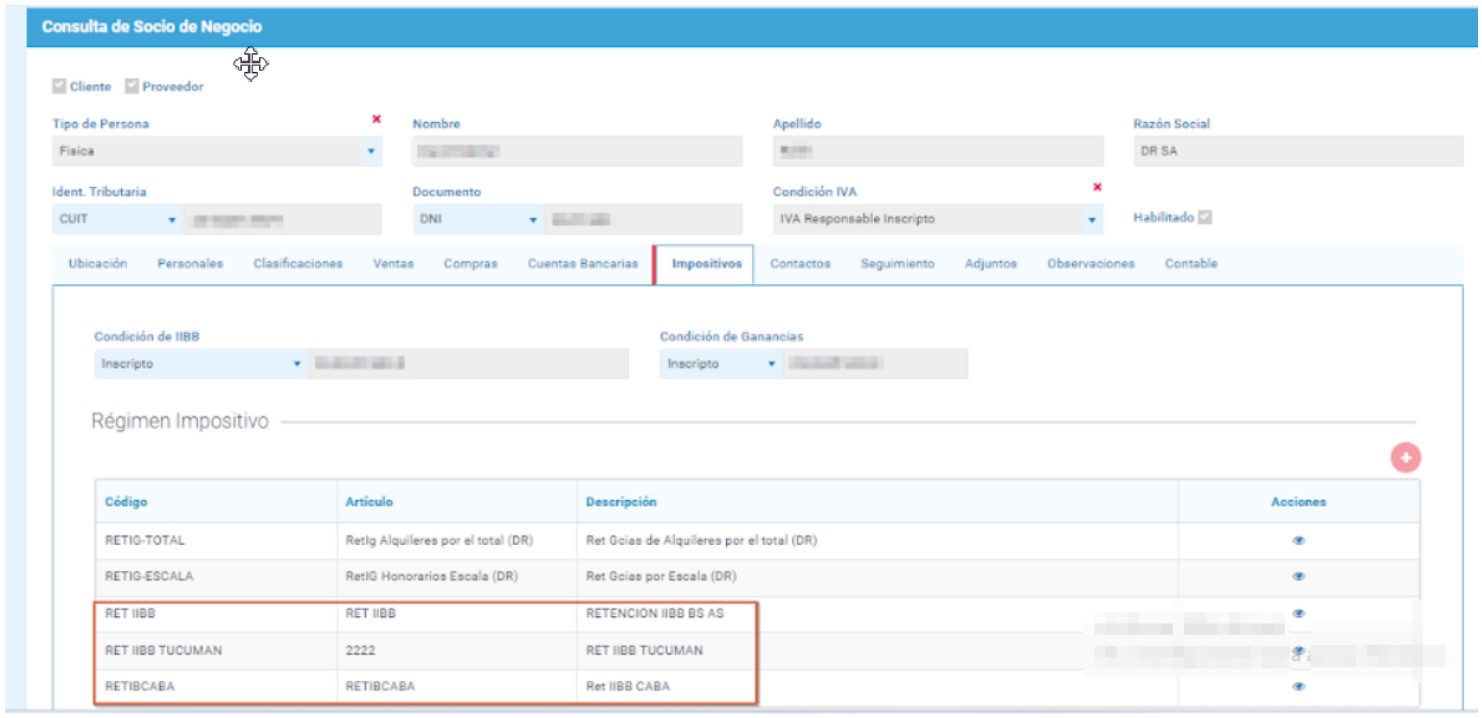Clear Condición IVA with red X
1482x718 pixels.
1097,187
